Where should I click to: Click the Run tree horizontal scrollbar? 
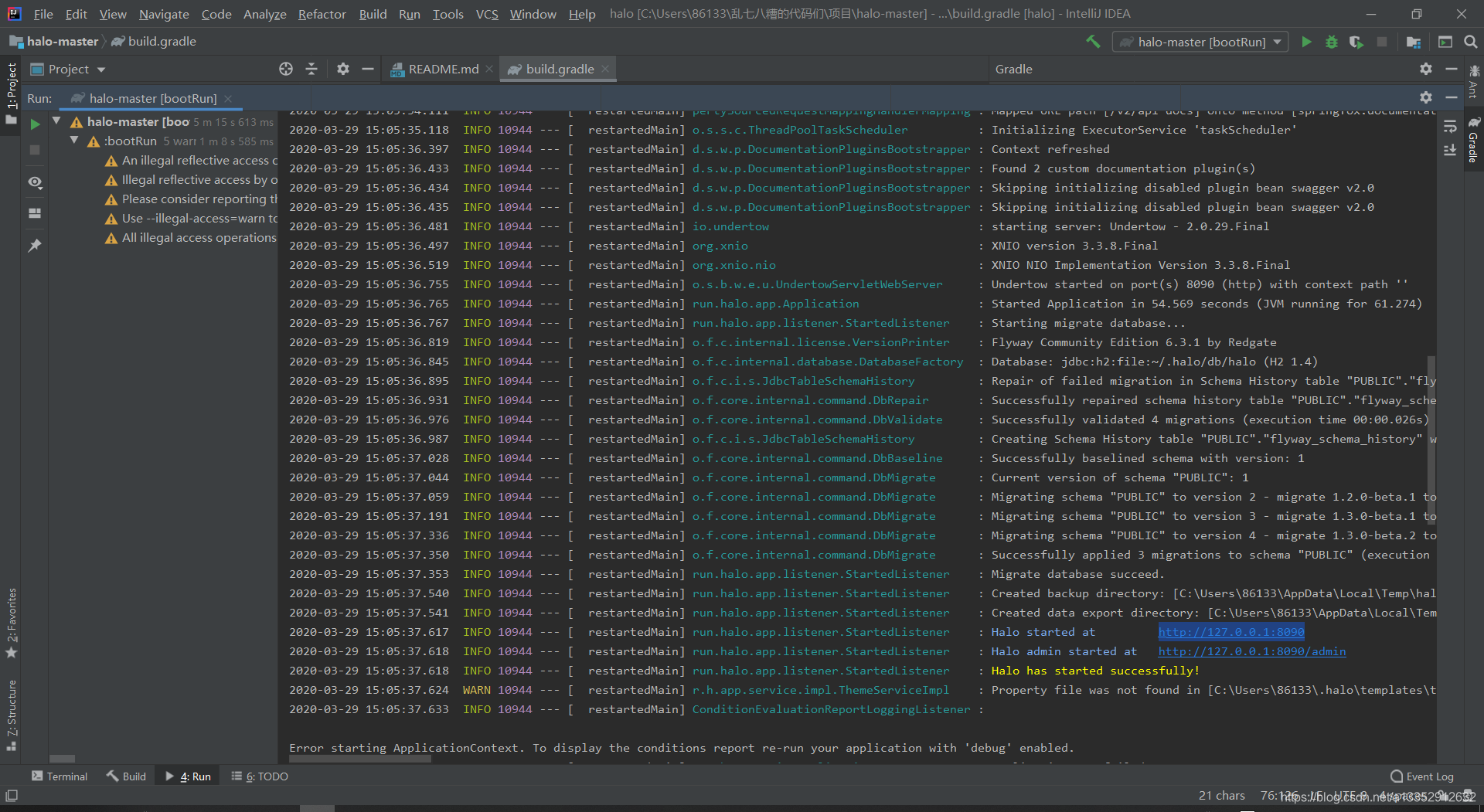click(62, 759)
